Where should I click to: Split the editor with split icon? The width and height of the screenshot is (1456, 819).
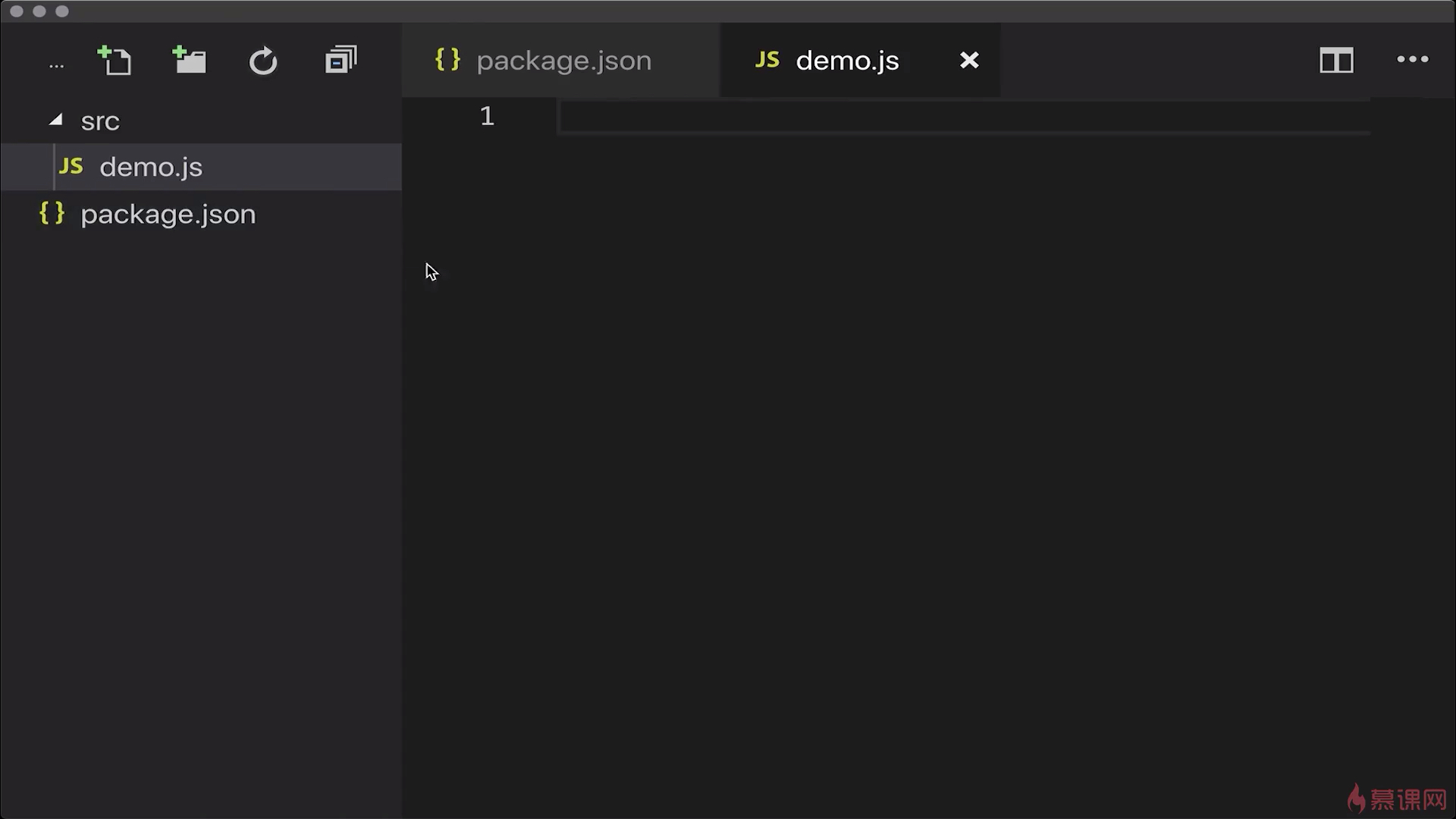(1336, 61)
